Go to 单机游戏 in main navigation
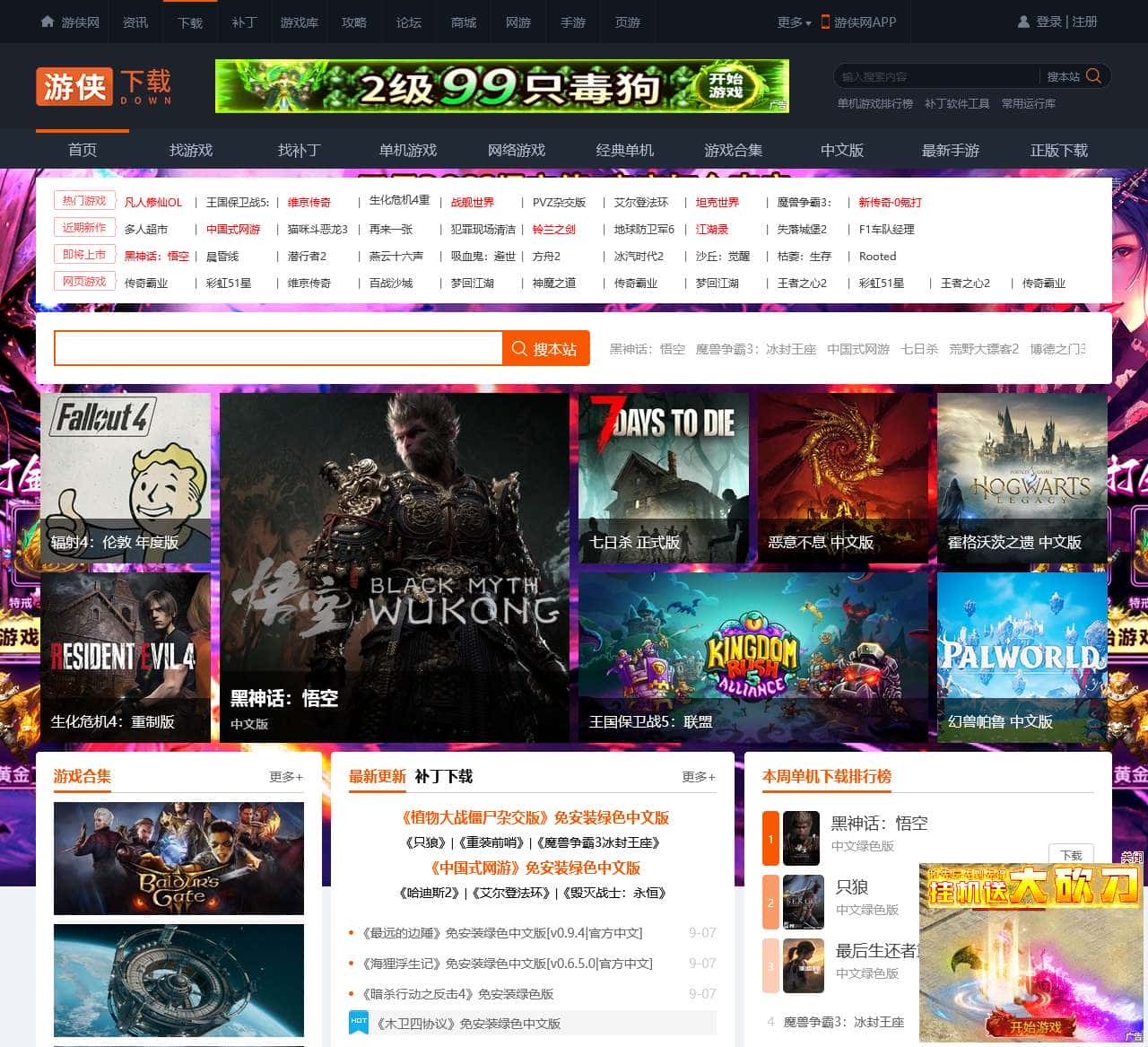Image resolution: width=1148 pixels, height=1047 pixels. point(408,150)
